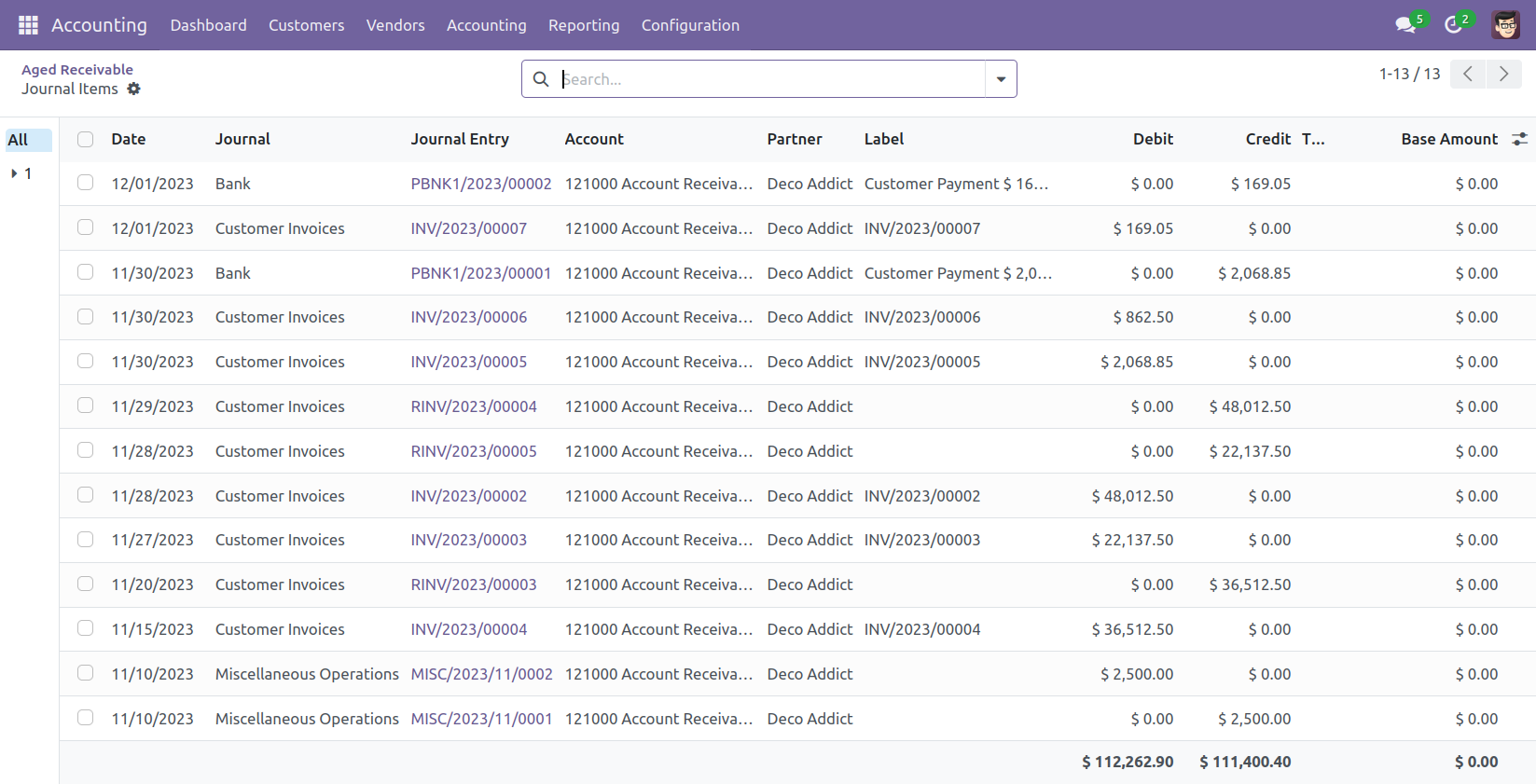Open the Customers menu
Screen dimensions: 1536x784
[306, 25]
